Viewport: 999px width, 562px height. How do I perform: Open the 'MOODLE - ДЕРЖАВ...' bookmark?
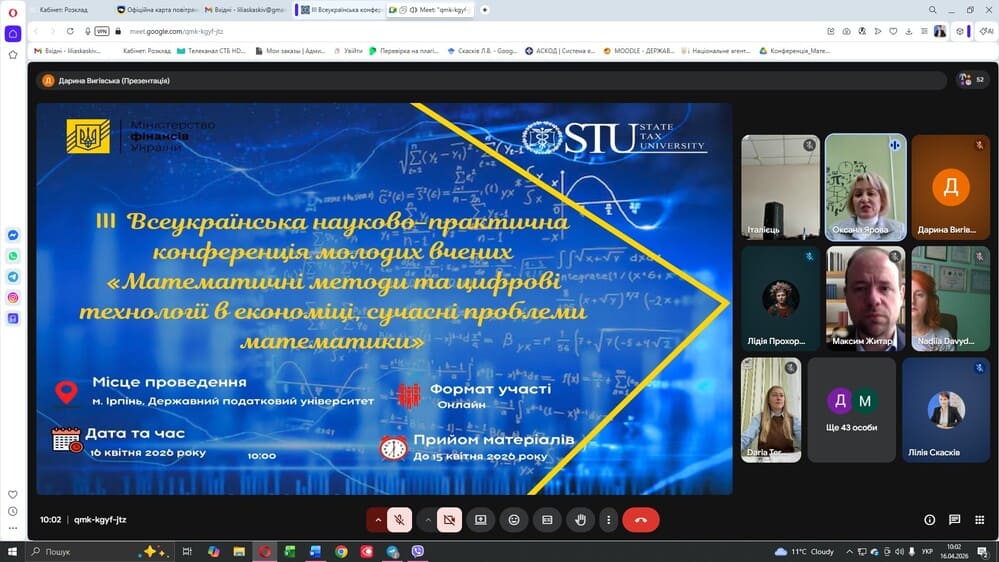pos(641,50)
